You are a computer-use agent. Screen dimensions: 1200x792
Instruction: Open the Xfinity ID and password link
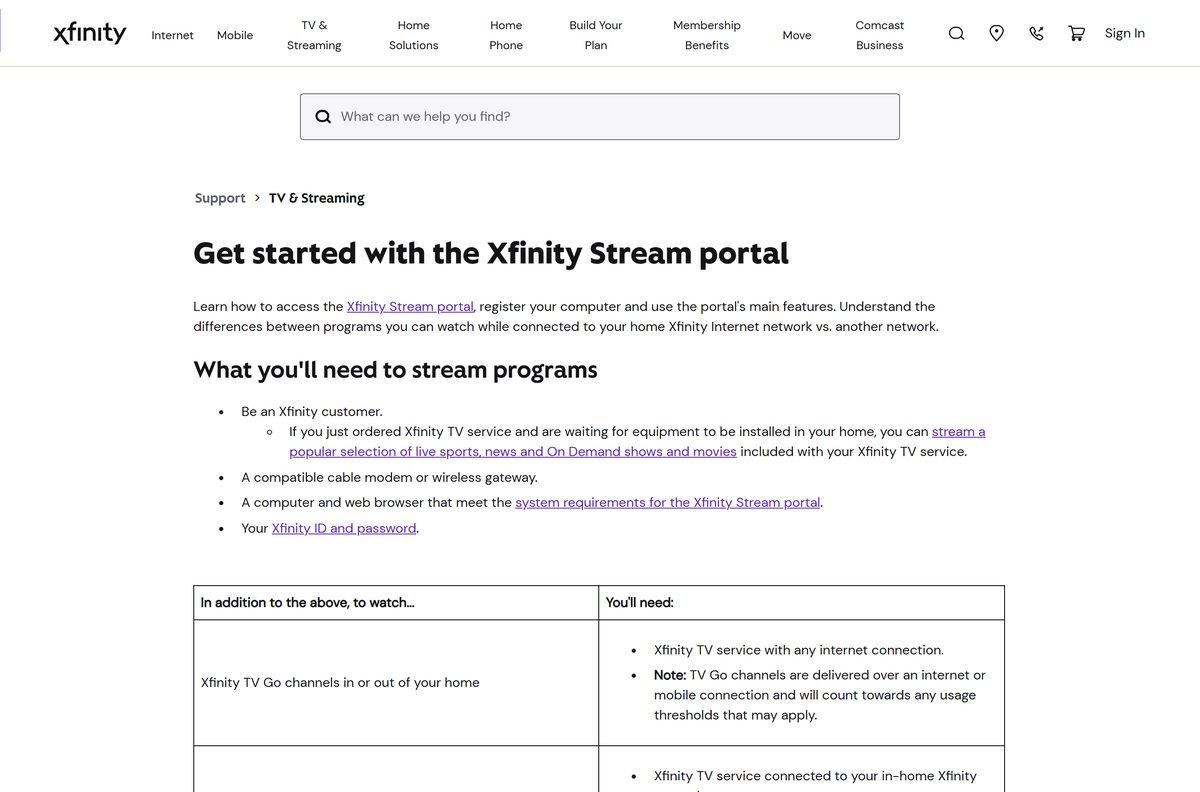pyautogui.click(x=344, y=528)
